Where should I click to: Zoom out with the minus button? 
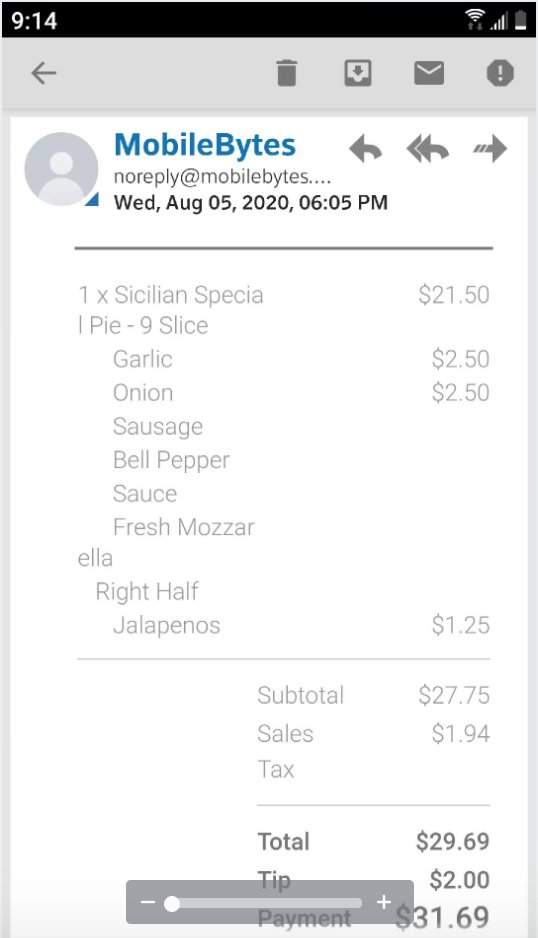(148, 902)
